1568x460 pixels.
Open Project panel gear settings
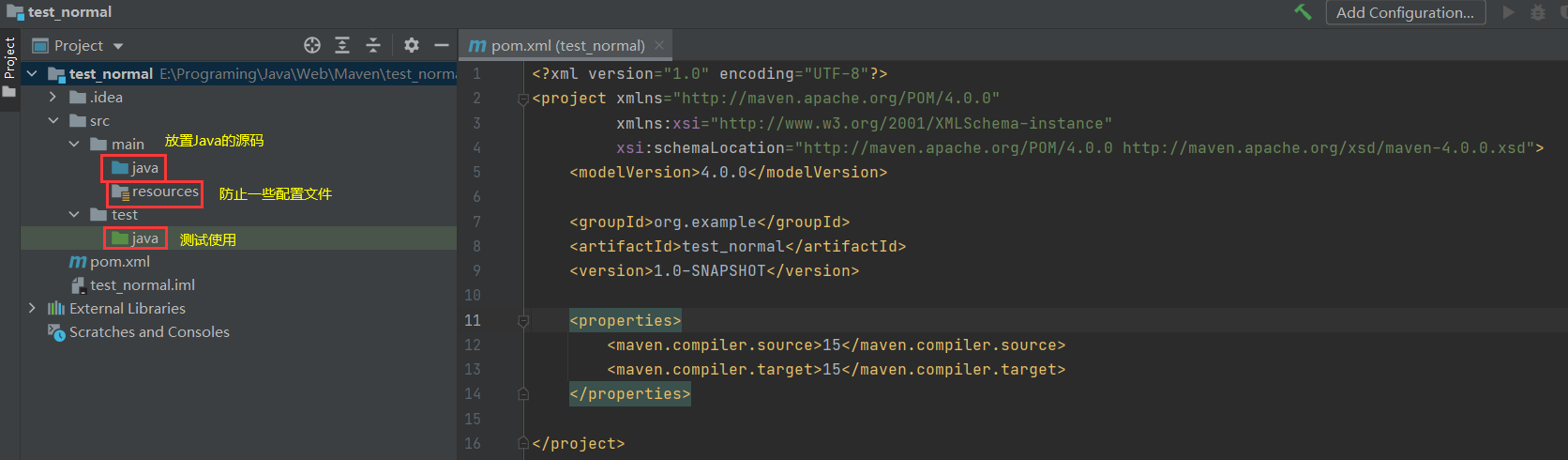(x=411, y=45)
